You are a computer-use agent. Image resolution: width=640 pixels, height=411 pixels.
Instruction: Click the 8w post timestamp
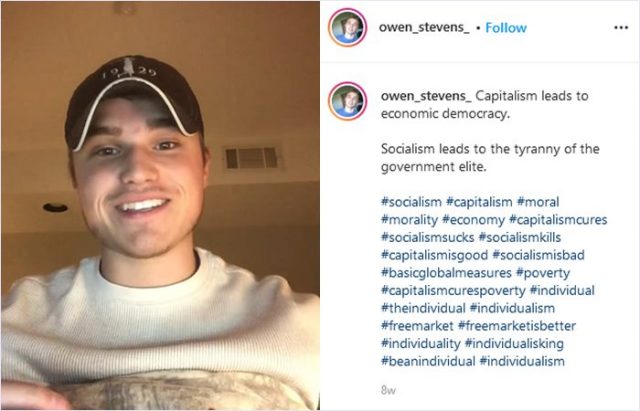(388, 391)
